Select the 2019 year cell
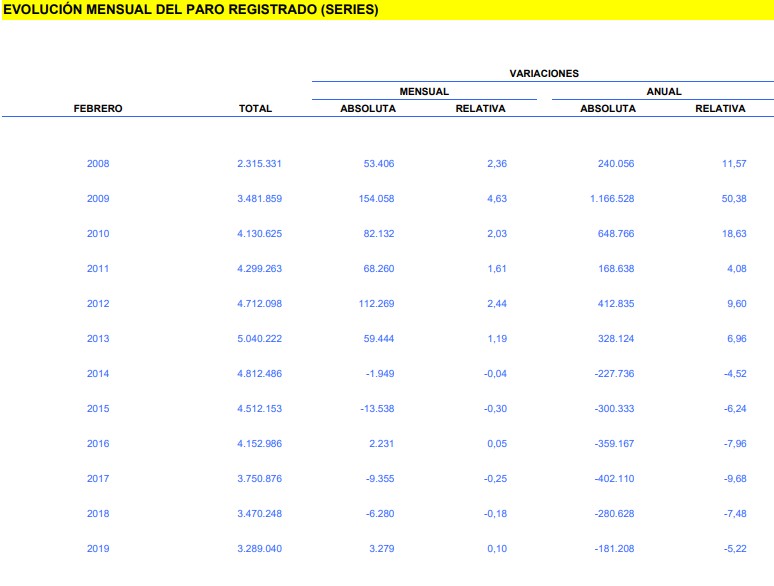This screenshot has height=586, width=774. point(98,549)
